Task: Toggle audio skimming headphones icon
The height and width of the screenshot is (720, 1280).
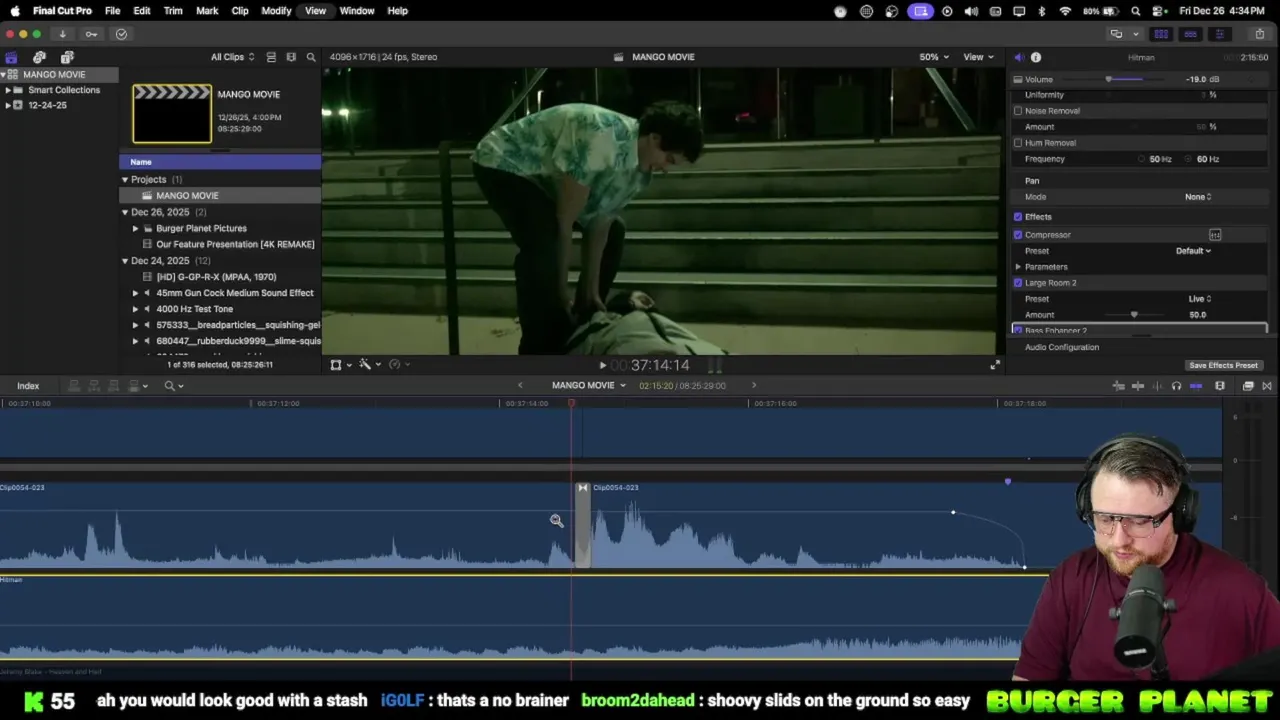Action: coord(1176,386)
